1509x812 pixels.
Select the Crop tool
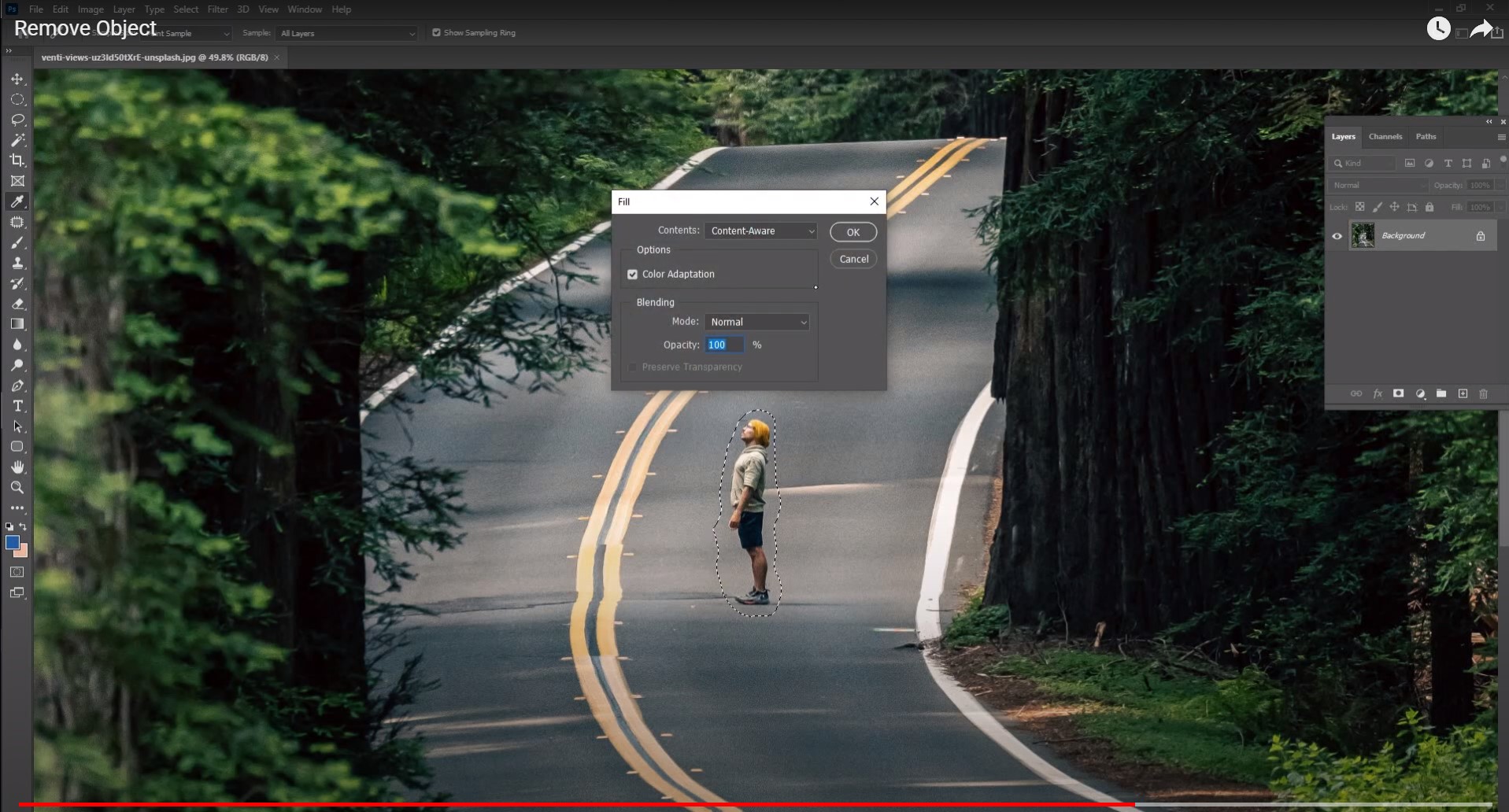tap(17, 161)
